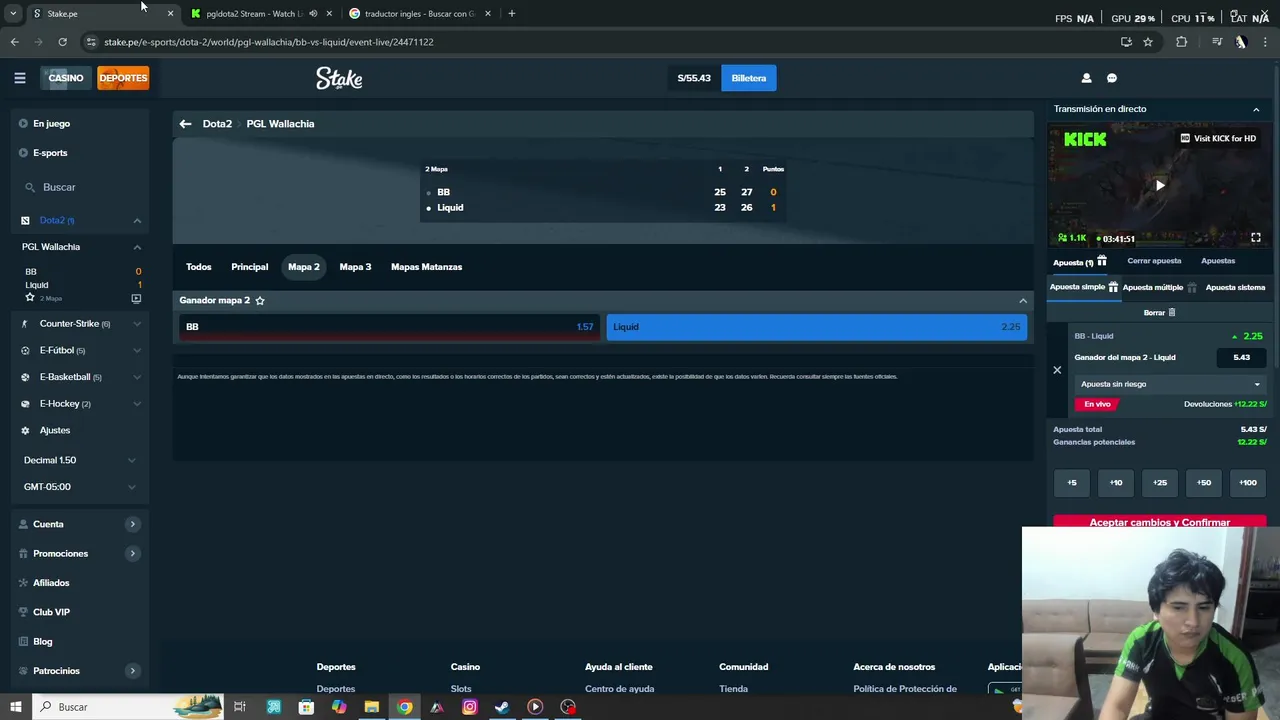This screenshot has height=720, width=1280.
Task: Click the sidebar search magnifier icon
Action: pos(31,187)
